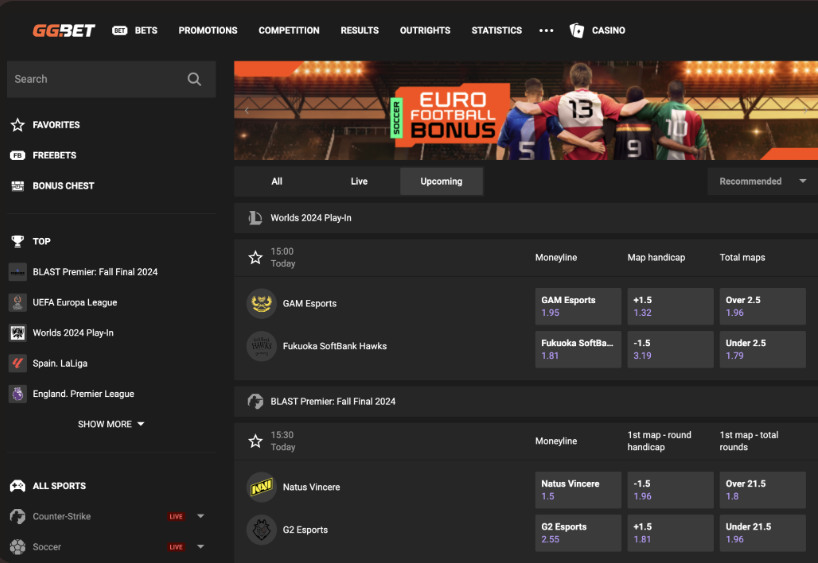
Task: Click the Soccer ball icon
Action: (x=18, y=547)
